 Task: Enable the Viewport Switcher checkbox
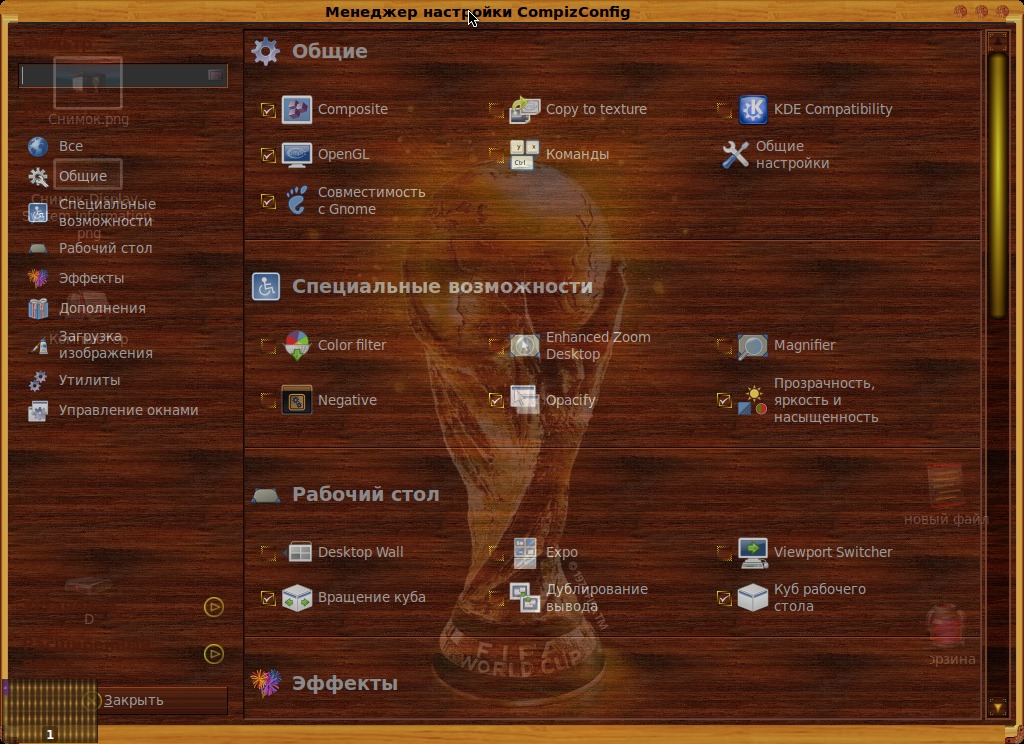[724, 553]
